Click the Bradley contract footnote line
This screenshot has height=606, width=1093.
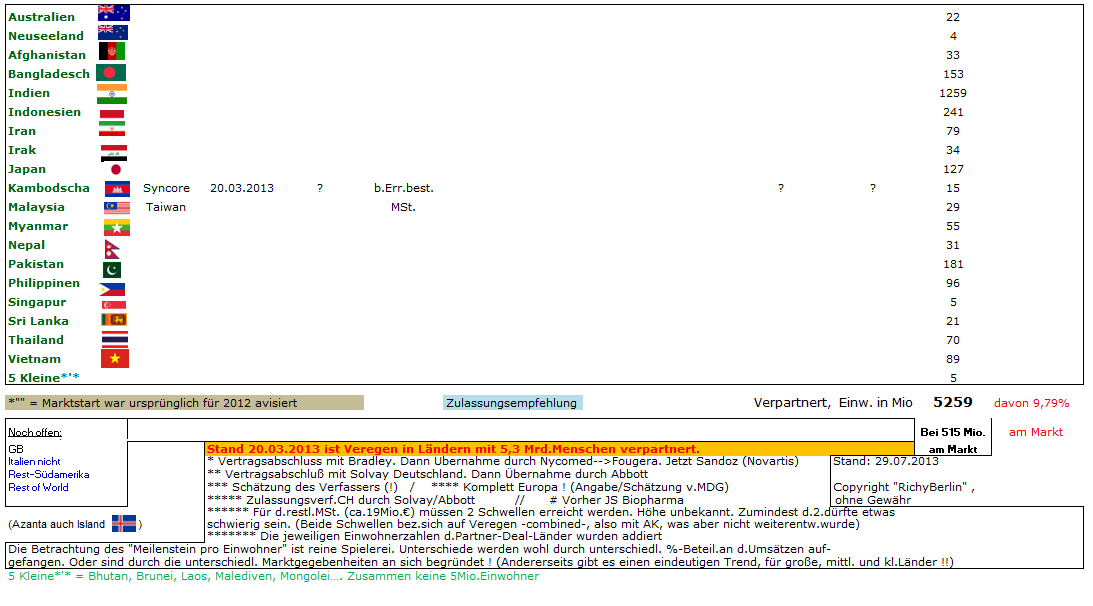point(503,461)
